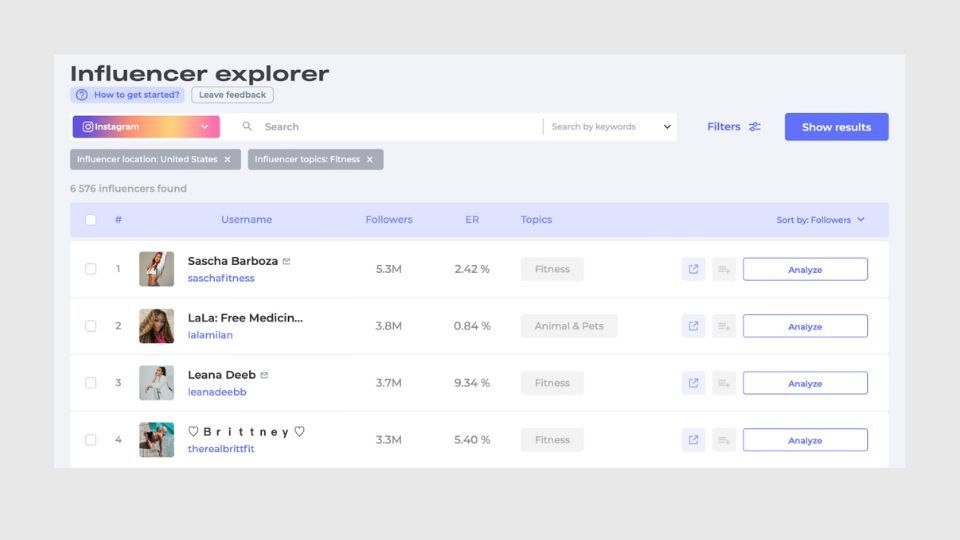The height and width of the screenshot is (540, 960).
Task: Click the email icon beside Leana Deeb
Action: [264, 375]
